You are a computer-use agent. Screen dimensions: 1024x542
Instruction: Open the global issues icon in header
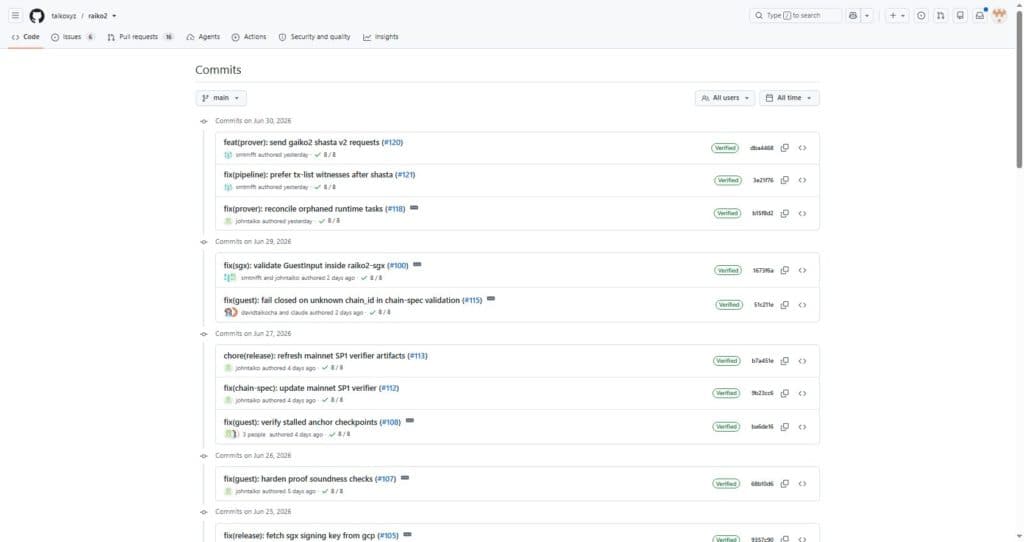pos(921,15)
